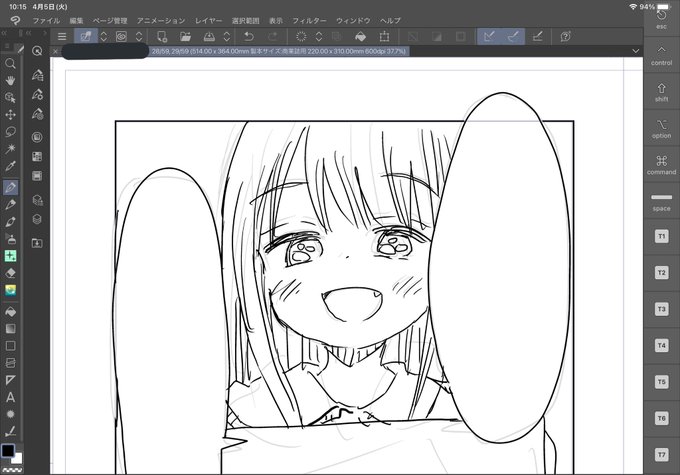Screen dimensions: 680x475
Task: Click the Undo arrow in command bar
Action: (x=248, y=36)
